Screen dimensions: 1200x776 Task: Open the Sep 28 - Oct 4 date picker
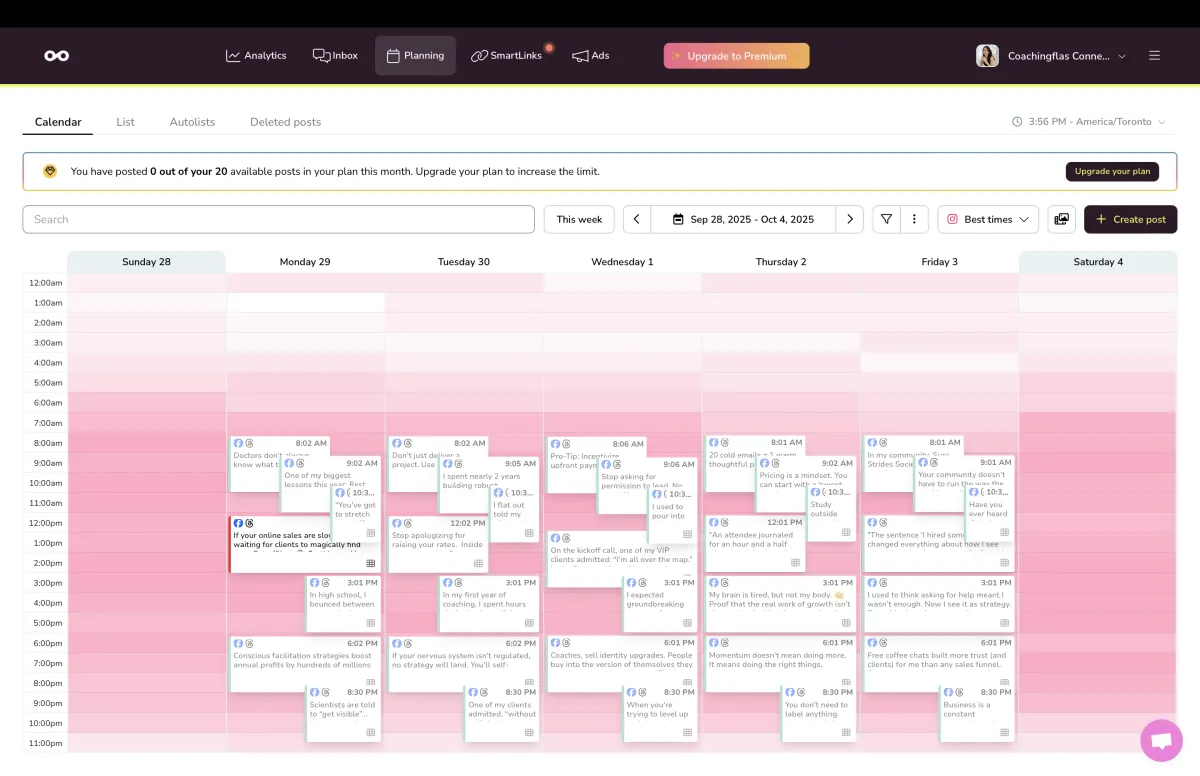743,219
